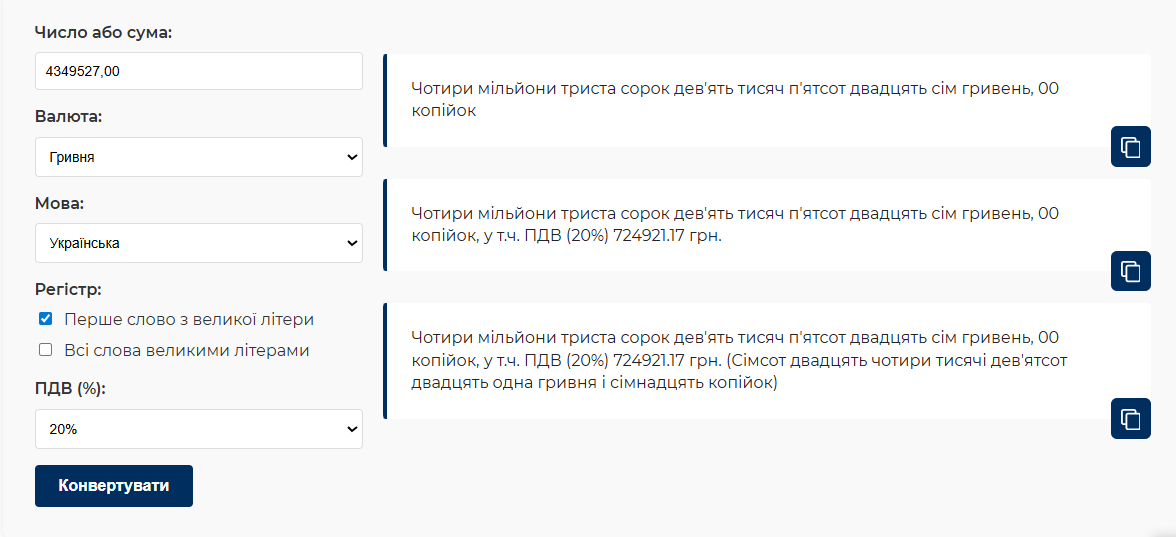Copy the third result with VAT in words
The image size is (1176, 537).
1131,418
